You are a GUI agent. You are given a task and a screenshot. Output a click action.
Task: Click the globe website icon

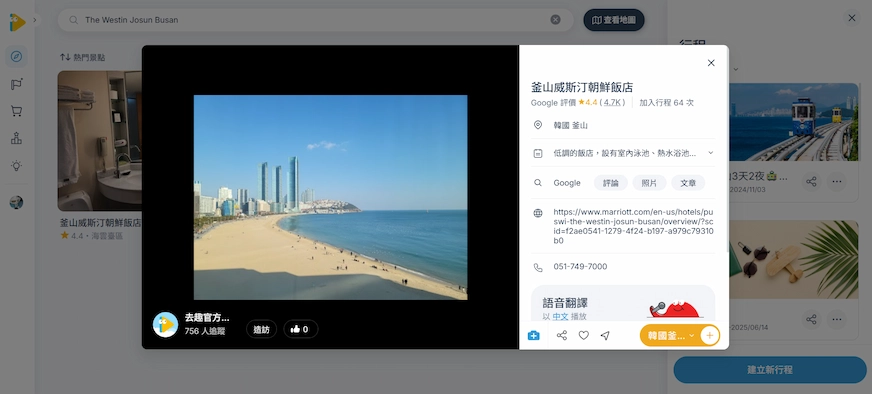click(x=538, y=213)
